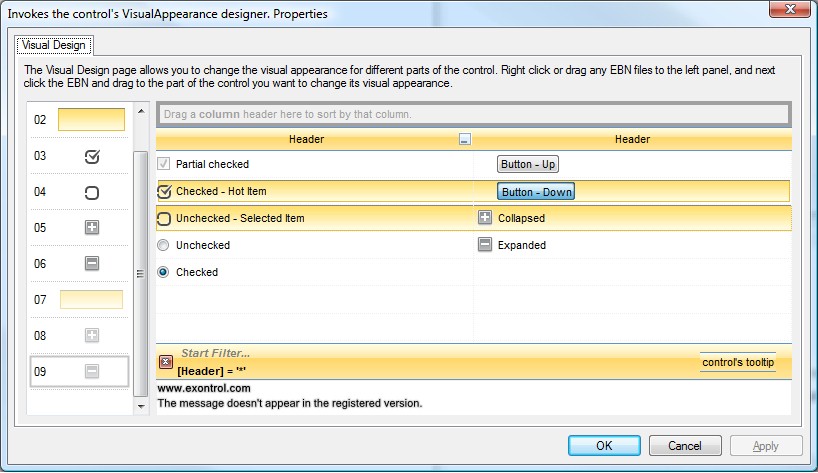This screenshot has width=818, height=473.
Task: Select the checkmark skin item 03
Action: 92,156
